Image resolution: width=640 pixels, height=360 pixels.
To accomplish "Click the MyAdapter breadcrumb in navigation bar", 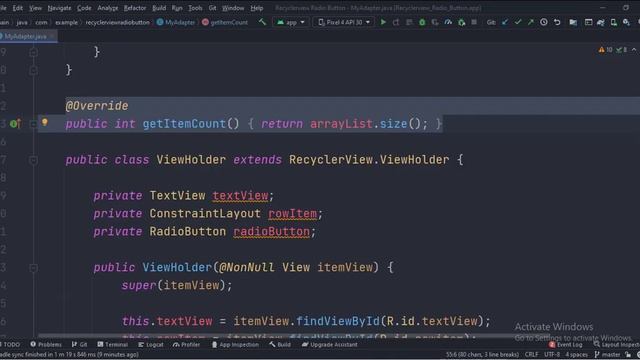I will coord(176,22).
